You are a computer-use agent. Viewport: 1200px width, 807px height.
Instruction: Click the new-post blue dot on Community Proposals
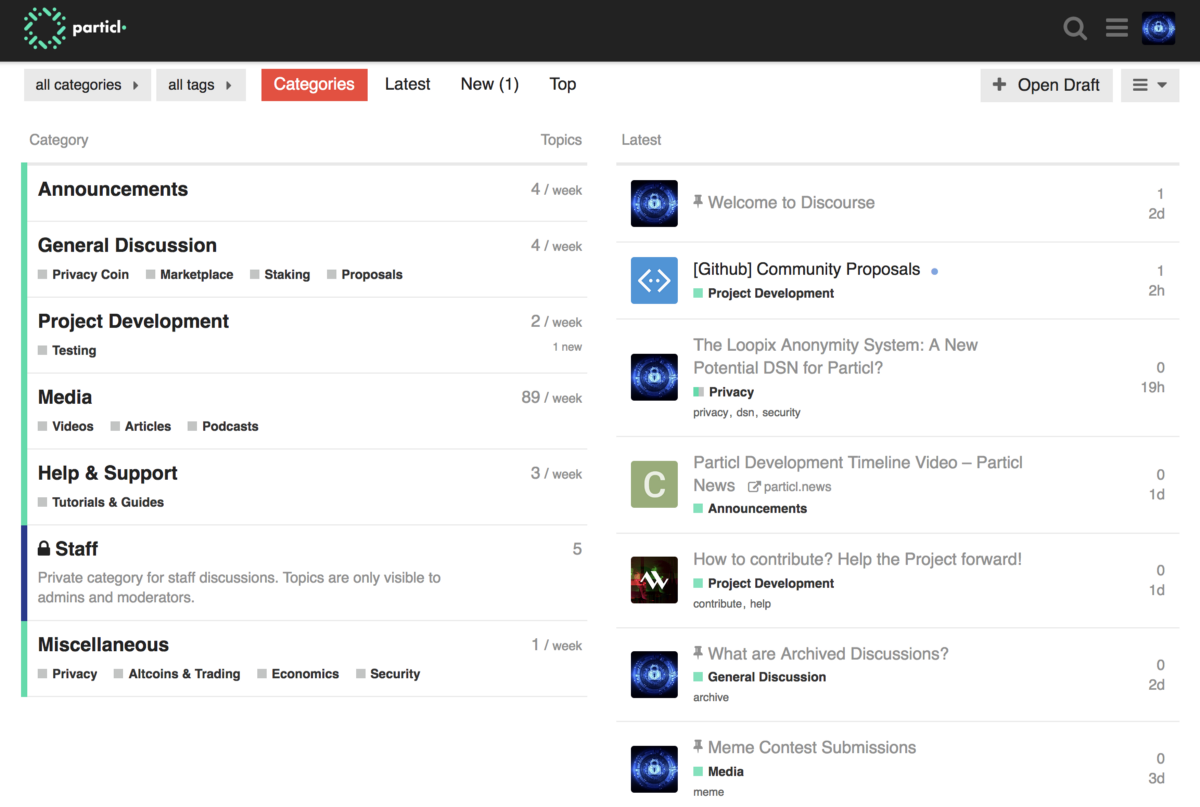point(934,271)
